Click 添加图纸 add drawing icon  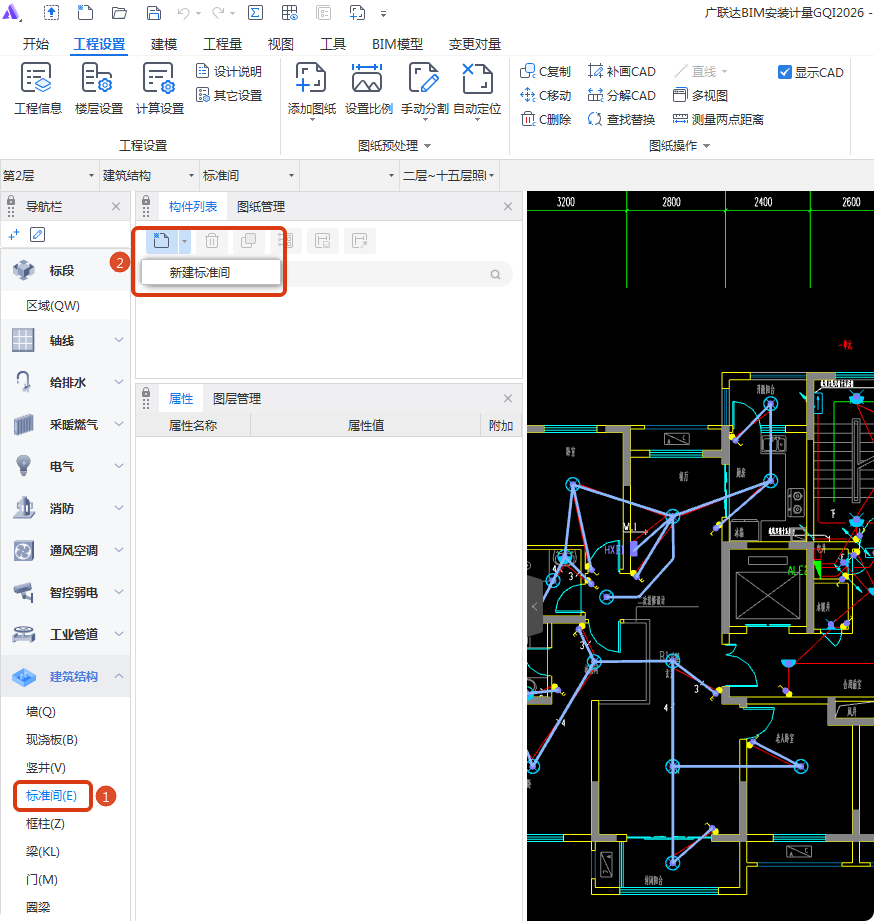click(311, 79)
